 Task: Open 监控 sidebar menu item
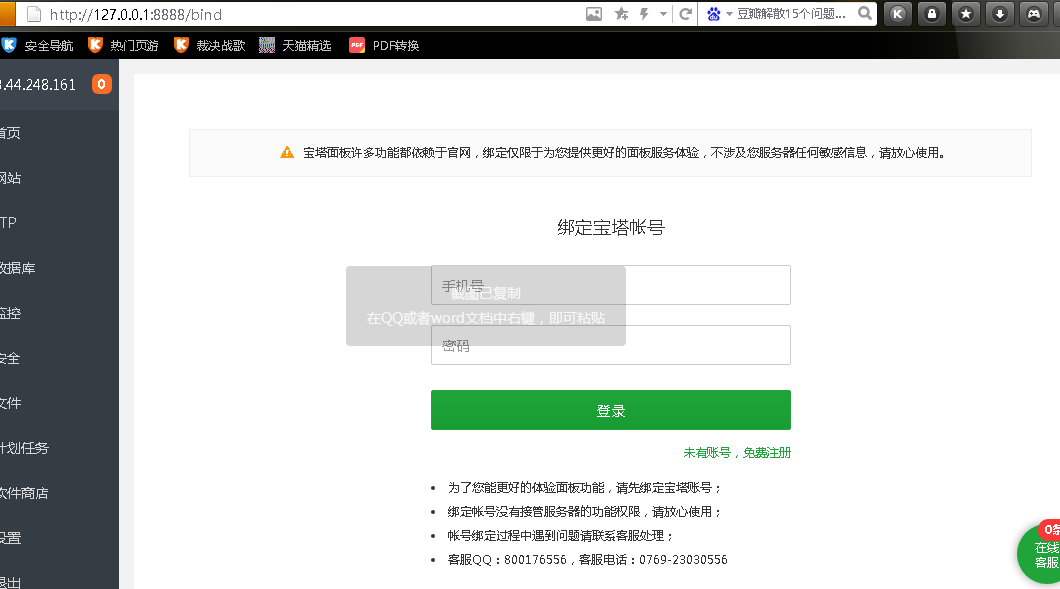[x=11, y=313]
